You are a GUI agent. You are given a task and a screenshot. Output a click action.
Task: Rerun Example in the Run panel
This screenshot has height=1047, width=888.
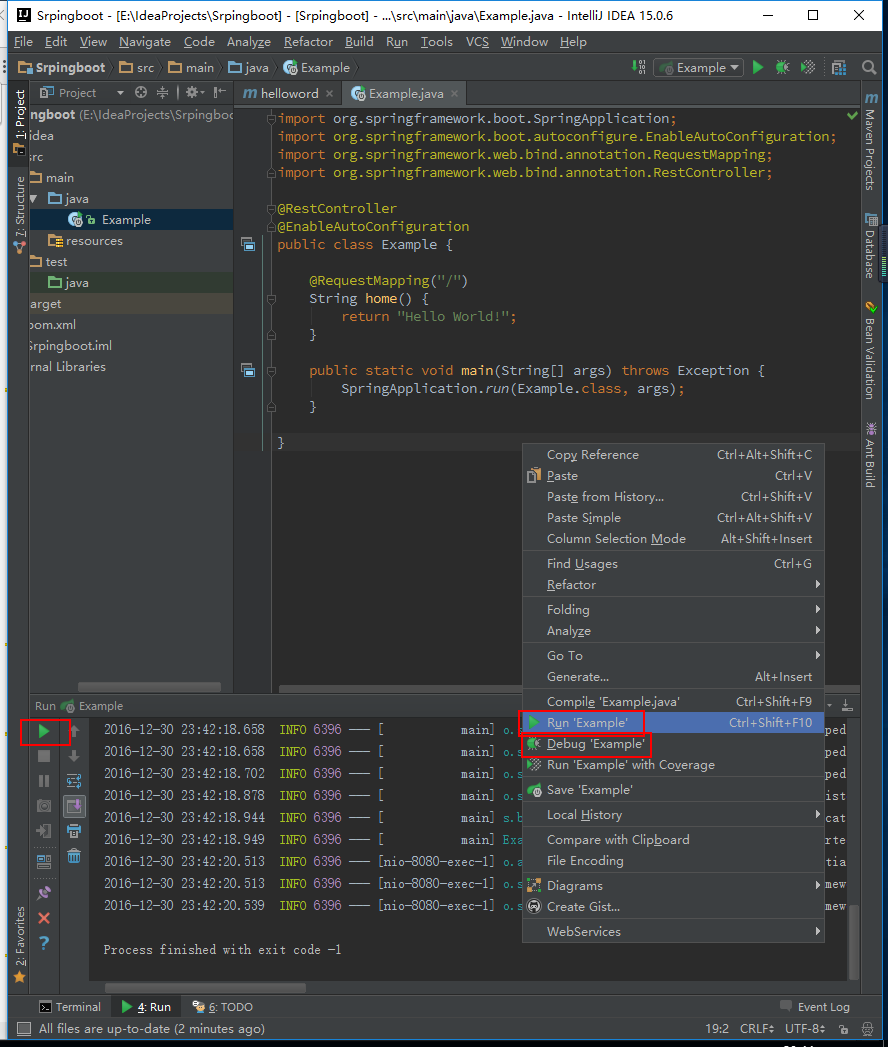click(44, 731)
